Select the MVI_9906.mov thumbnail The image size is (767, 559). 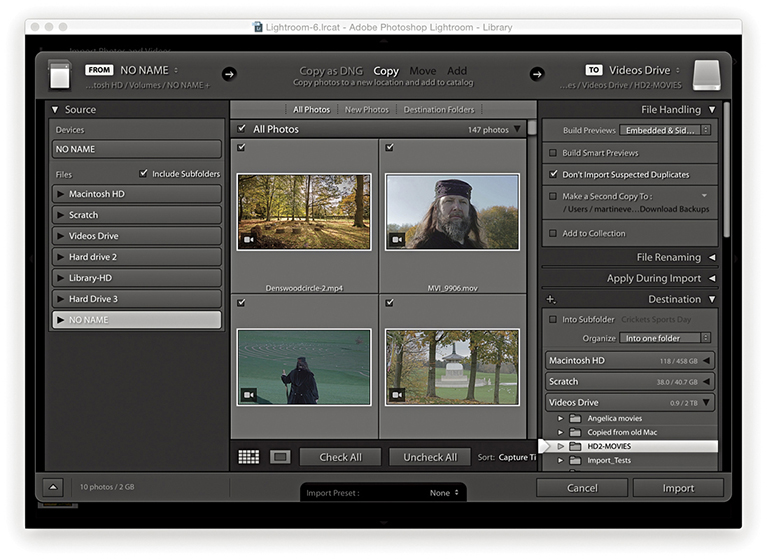point(452,212)
